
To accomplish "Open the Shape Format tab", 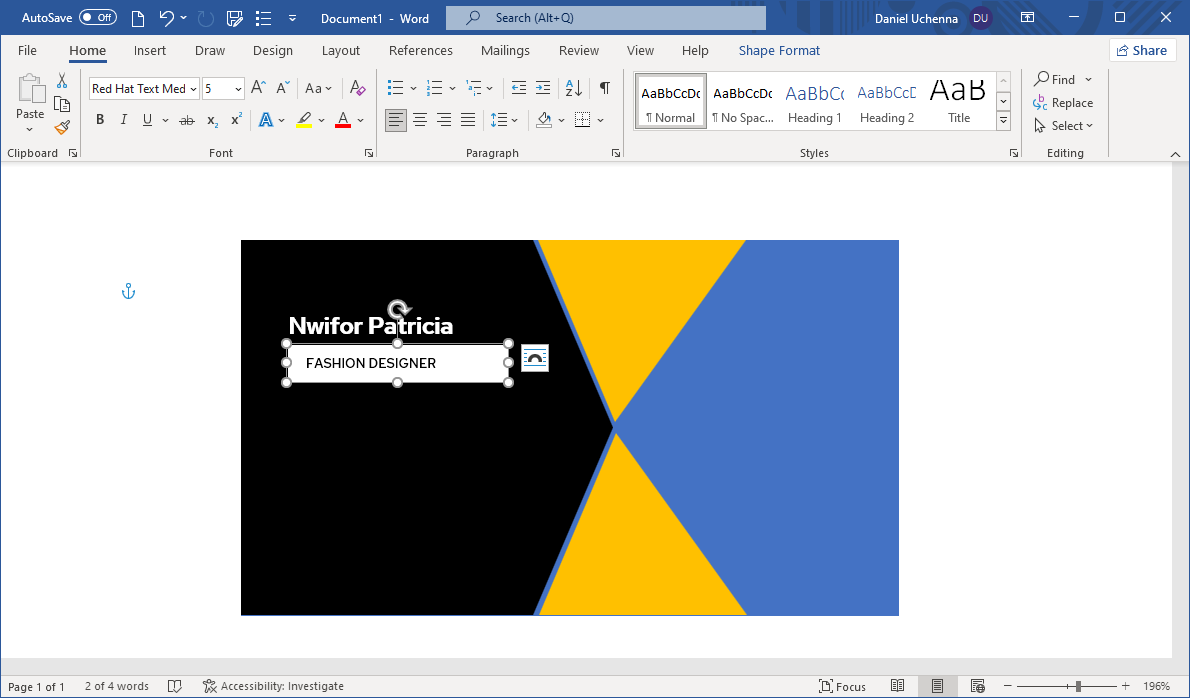I will coord(779,51).
